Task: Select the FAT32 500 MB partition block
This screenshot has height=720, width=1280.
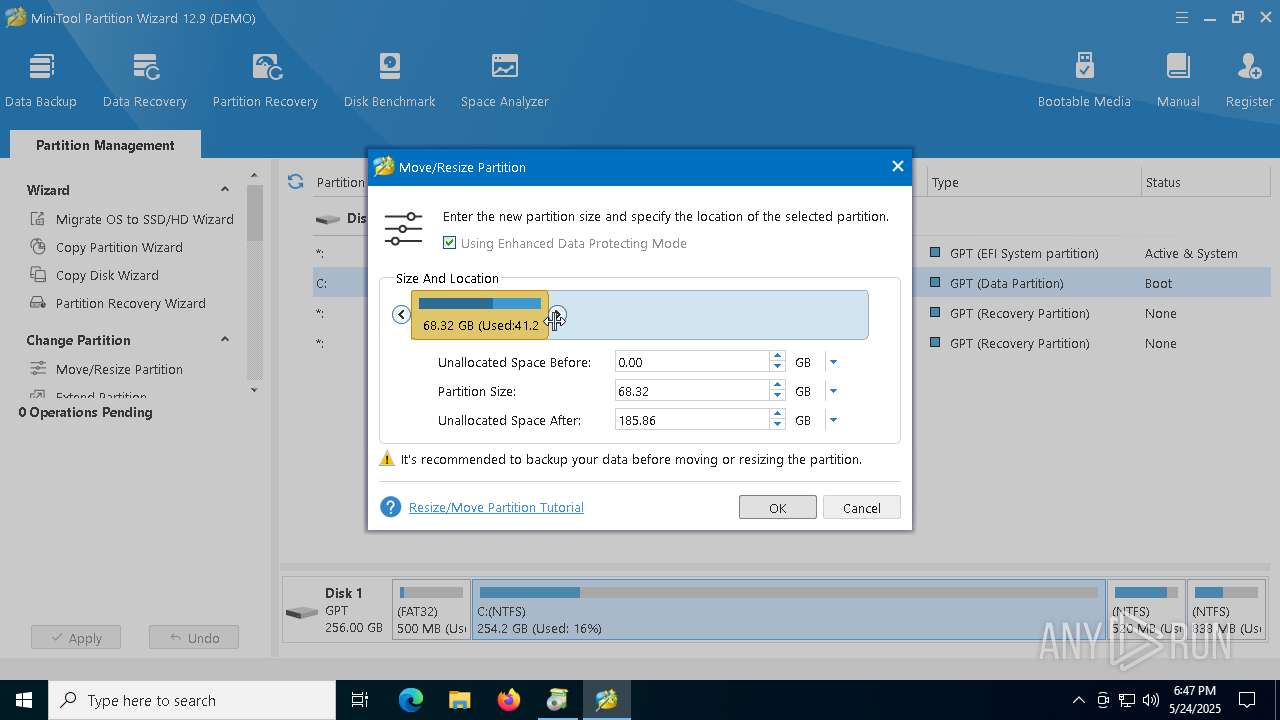Action: click(x=432, y=610)
